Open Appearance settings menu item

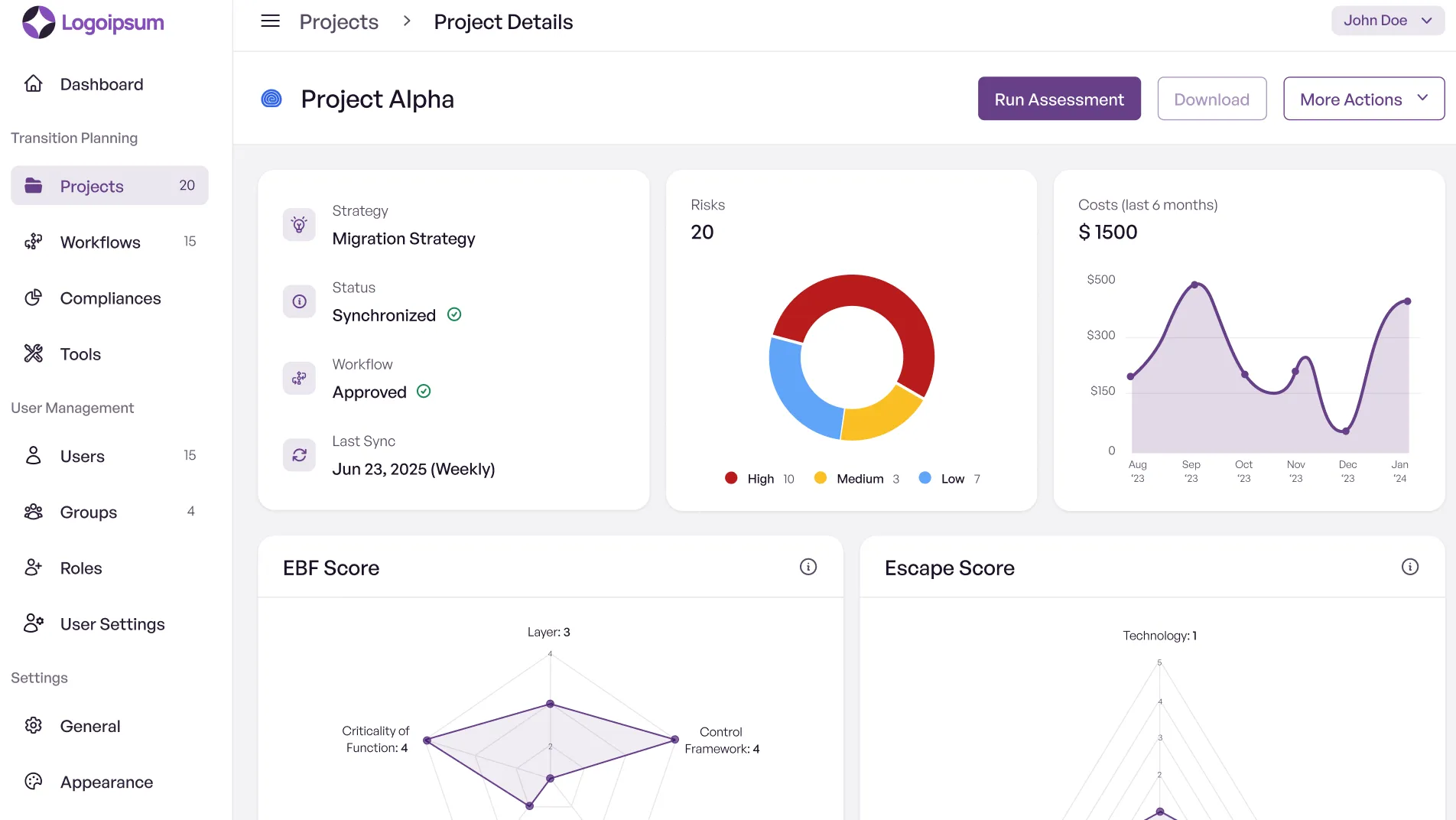109,781
